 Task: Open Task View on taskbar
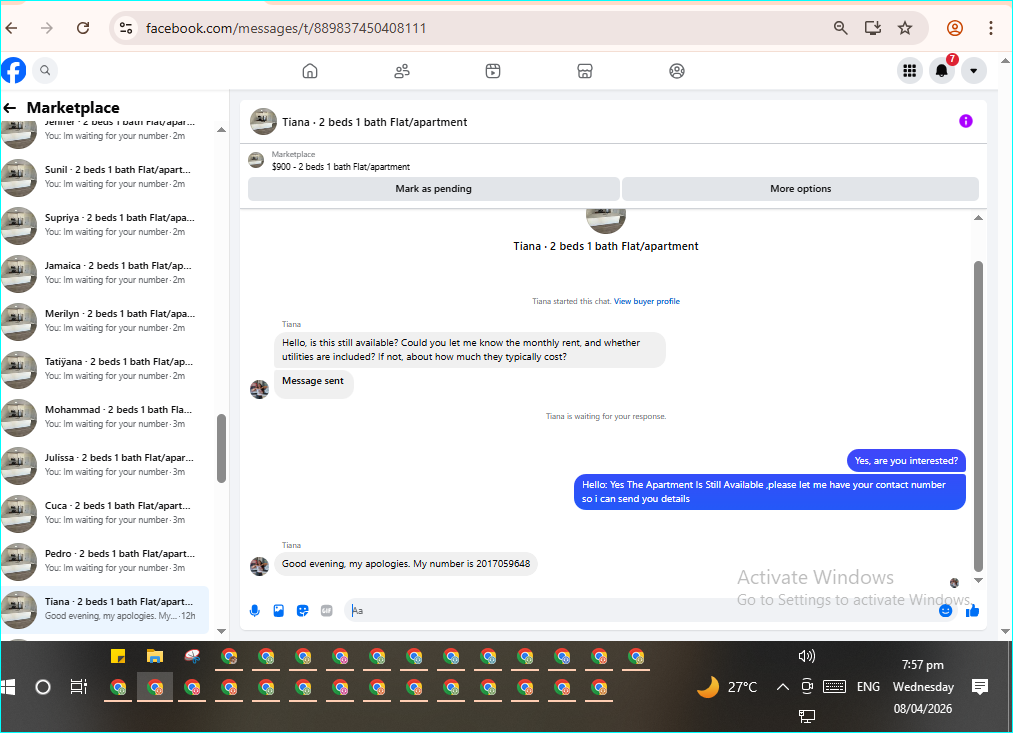79,687
